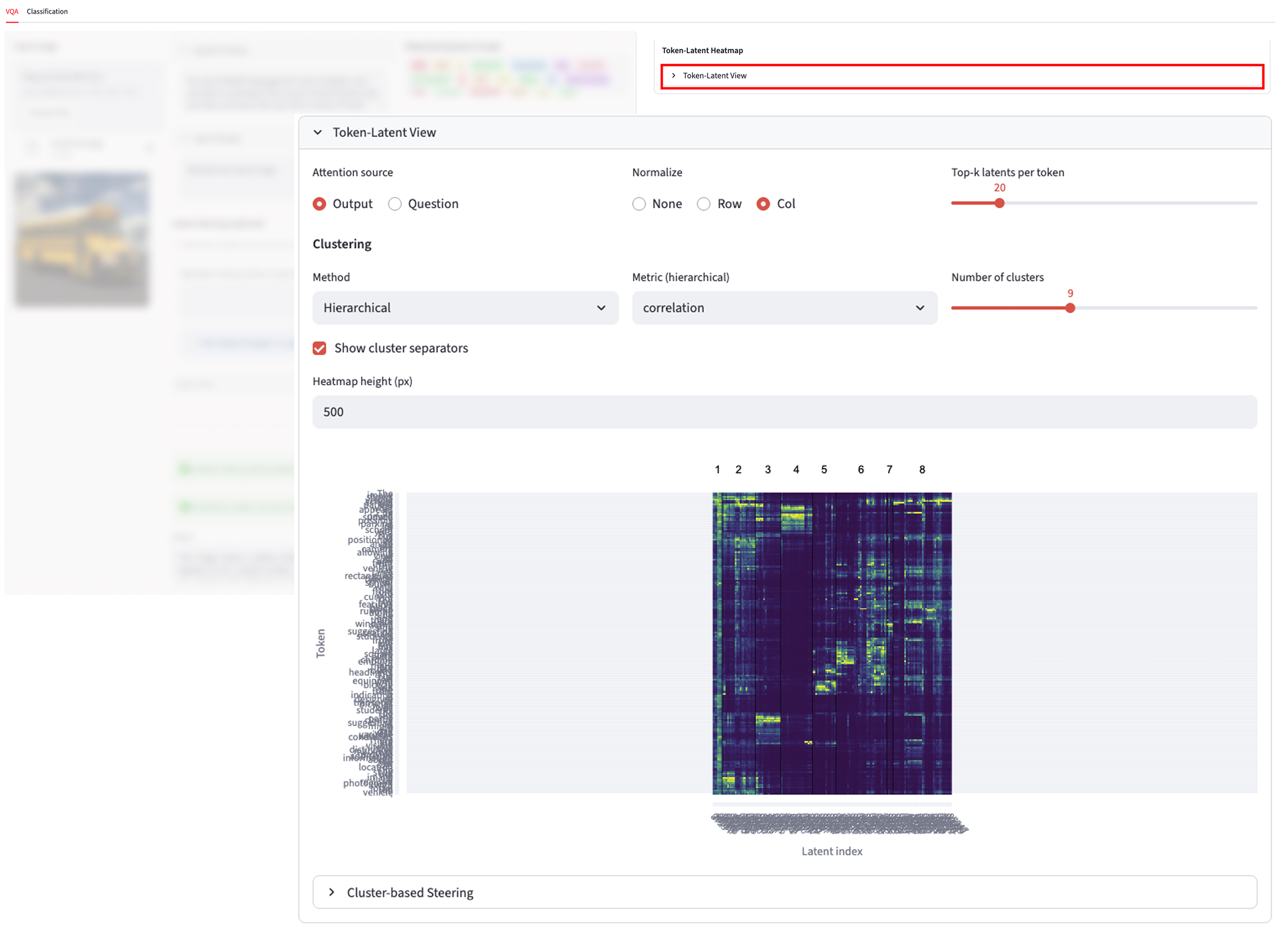The width and height of the screenshot is (1288, 927).
Task: Click the Cluster-based Steering label
Action: pos(409,893)
